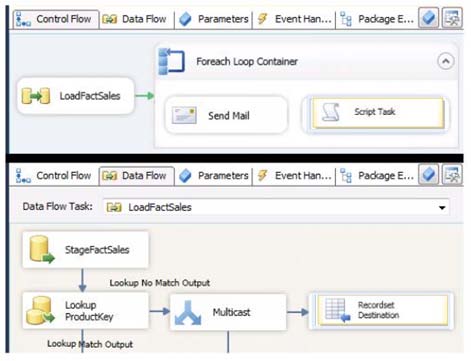
Task: Click the Send Mail envelope icon
Action: (184, 115)
